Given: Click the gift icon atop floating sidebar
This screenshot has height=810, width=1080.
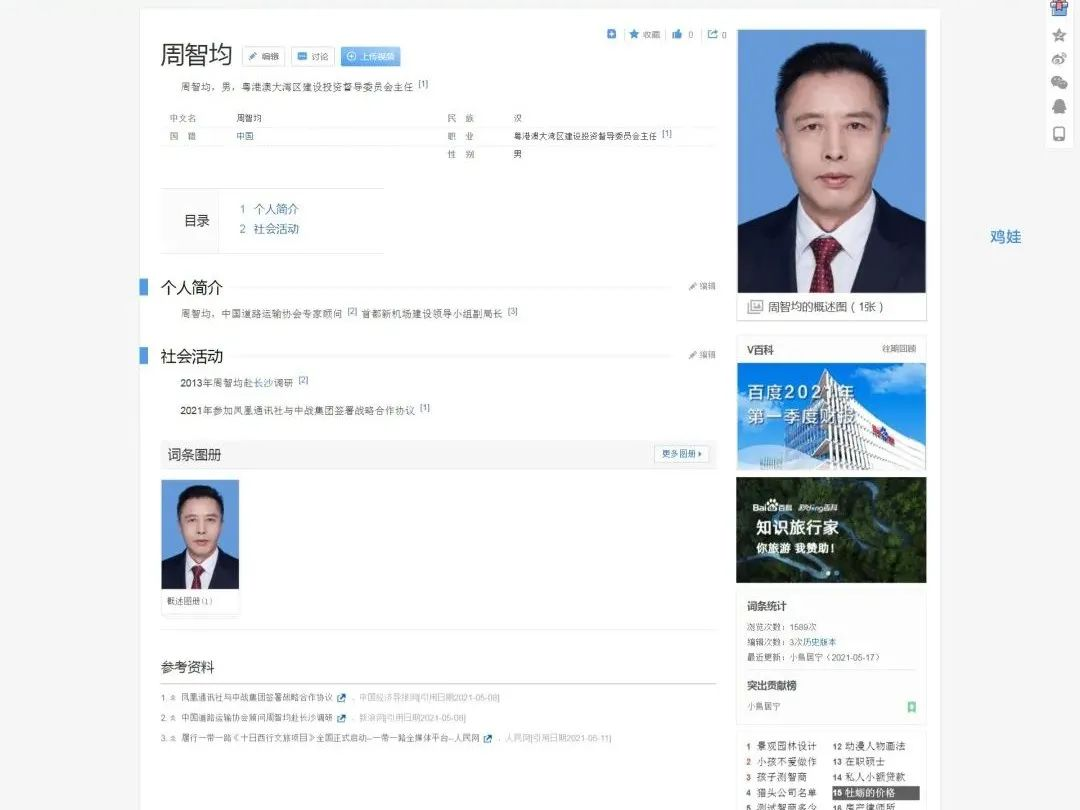Looking at the screenshot, I should click(x=1059, y=8).
